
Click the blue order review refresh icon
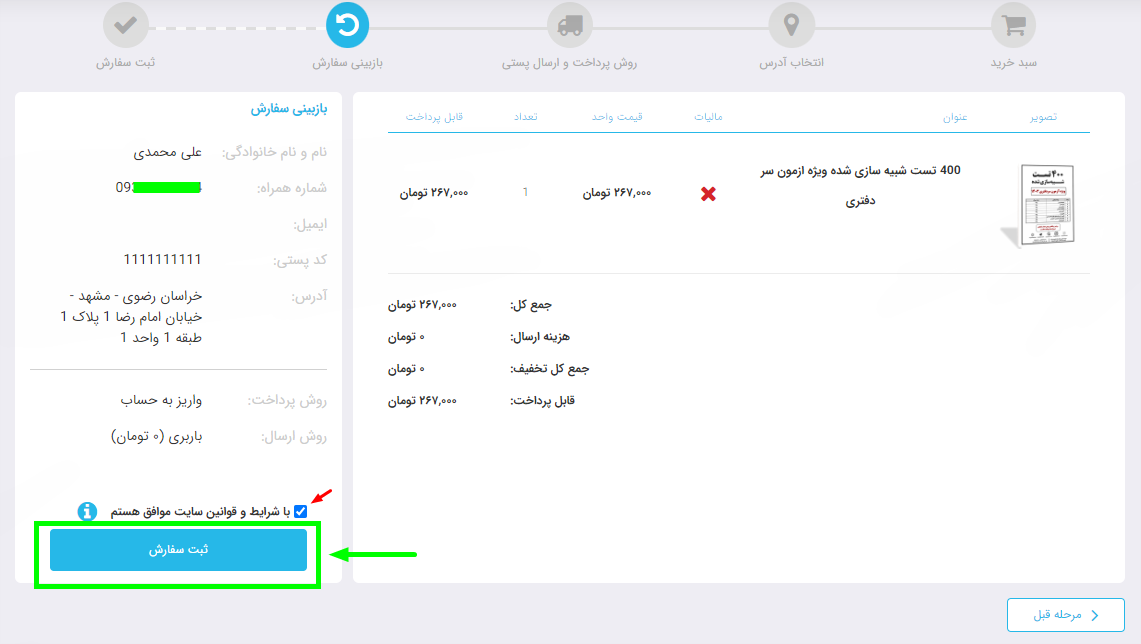point(347,25)
